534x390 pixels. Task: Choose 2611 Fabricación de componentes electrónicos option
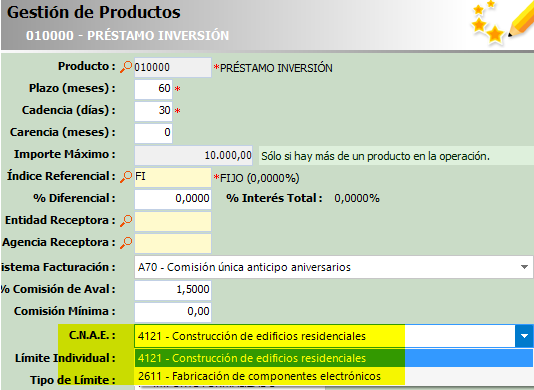click(334, 376)
